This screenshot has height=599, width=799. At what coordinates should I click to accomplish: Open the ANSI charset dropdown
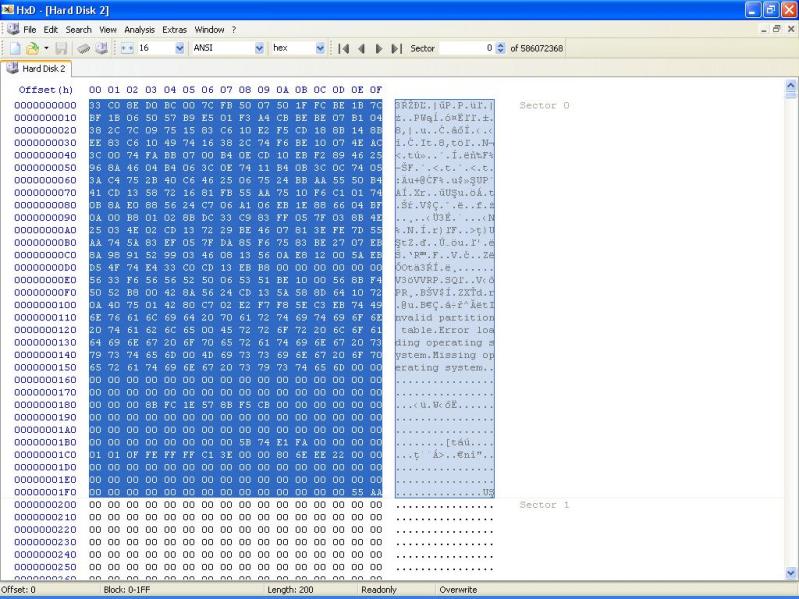(x=260, y=48)
